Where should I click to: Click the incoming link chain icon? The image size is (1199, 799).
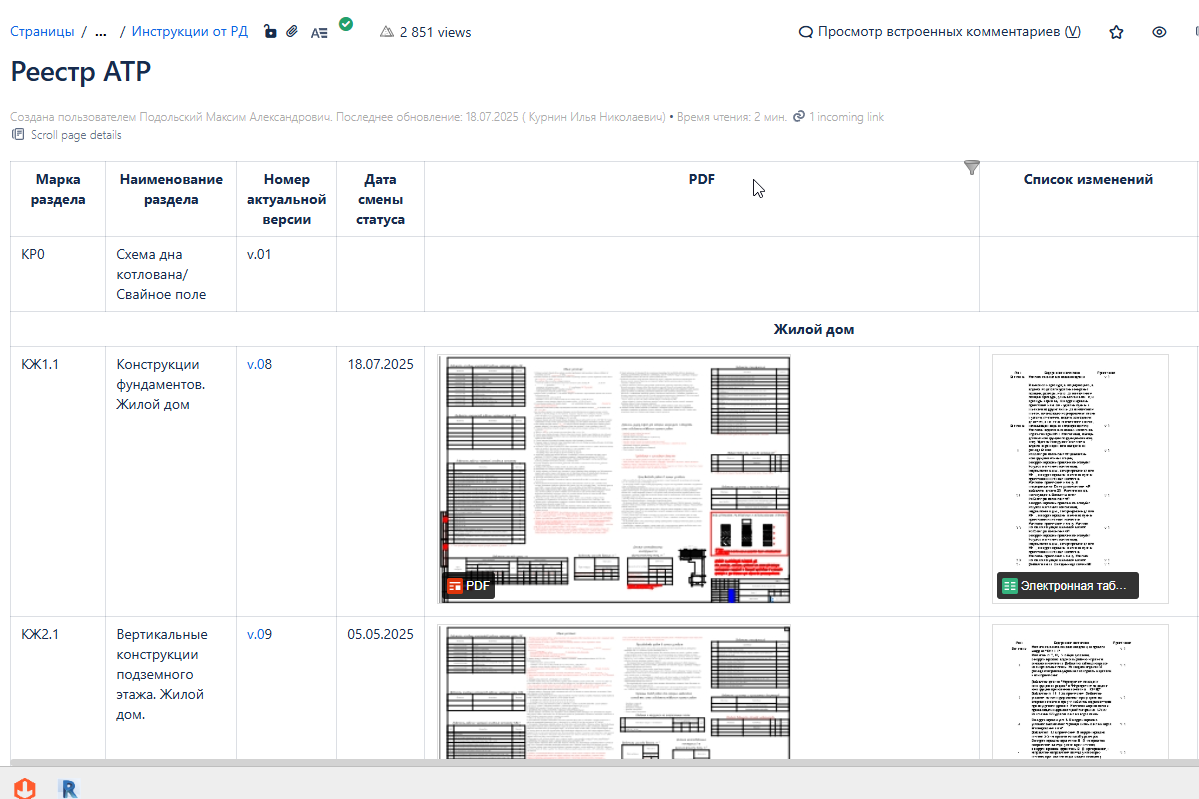point(799,116)
